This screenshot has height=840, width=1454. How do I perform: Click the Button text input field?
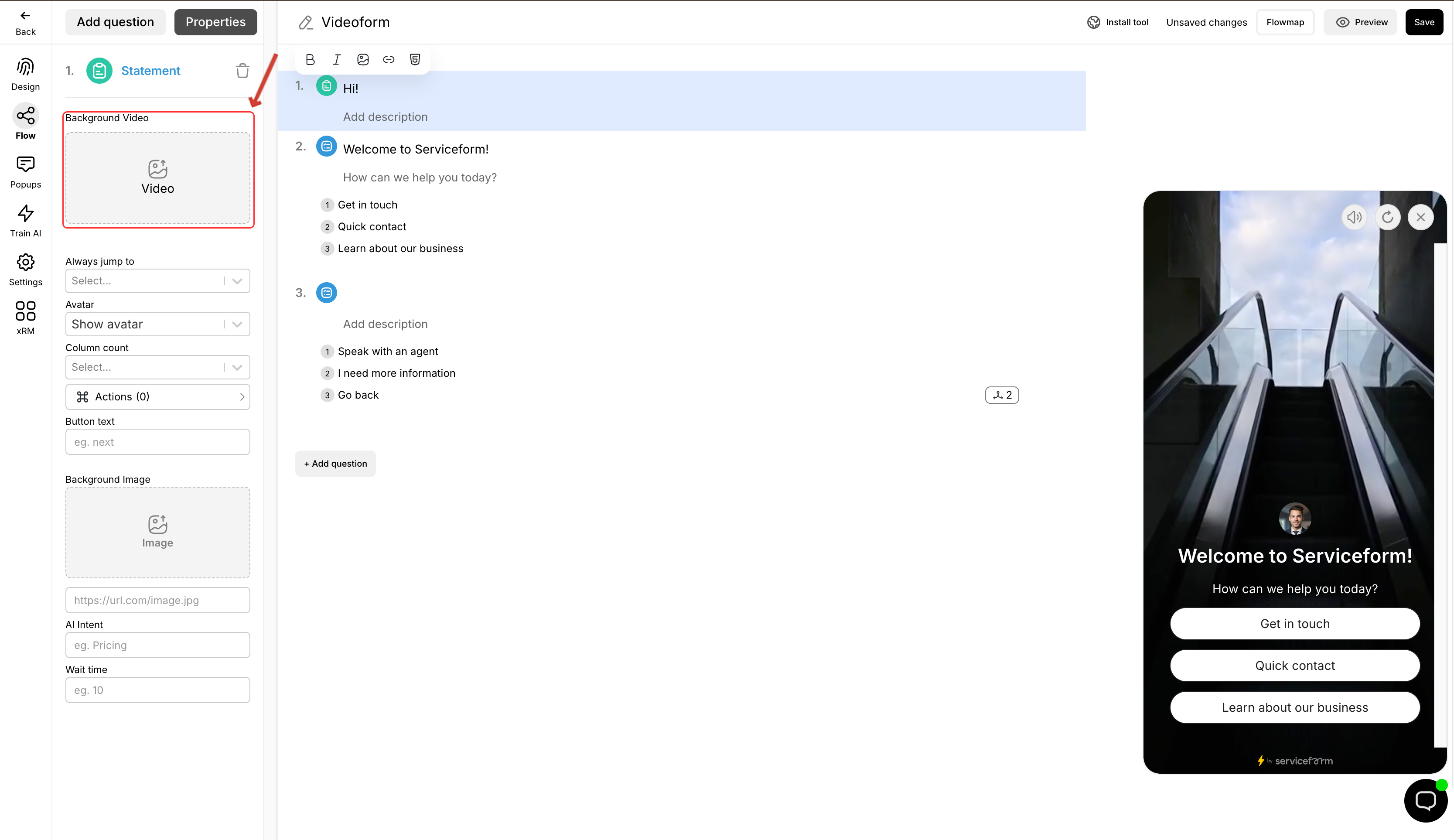click(x=157, y=442)
